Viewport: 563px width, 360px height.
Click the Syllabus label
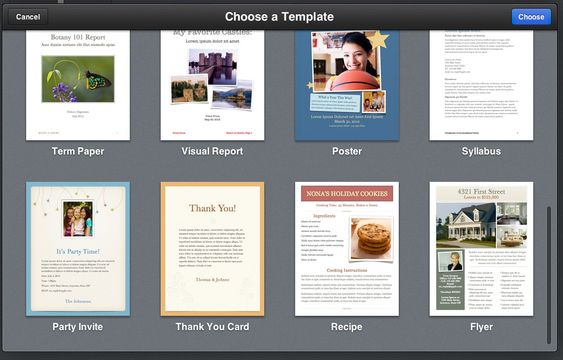coord(481,151)
